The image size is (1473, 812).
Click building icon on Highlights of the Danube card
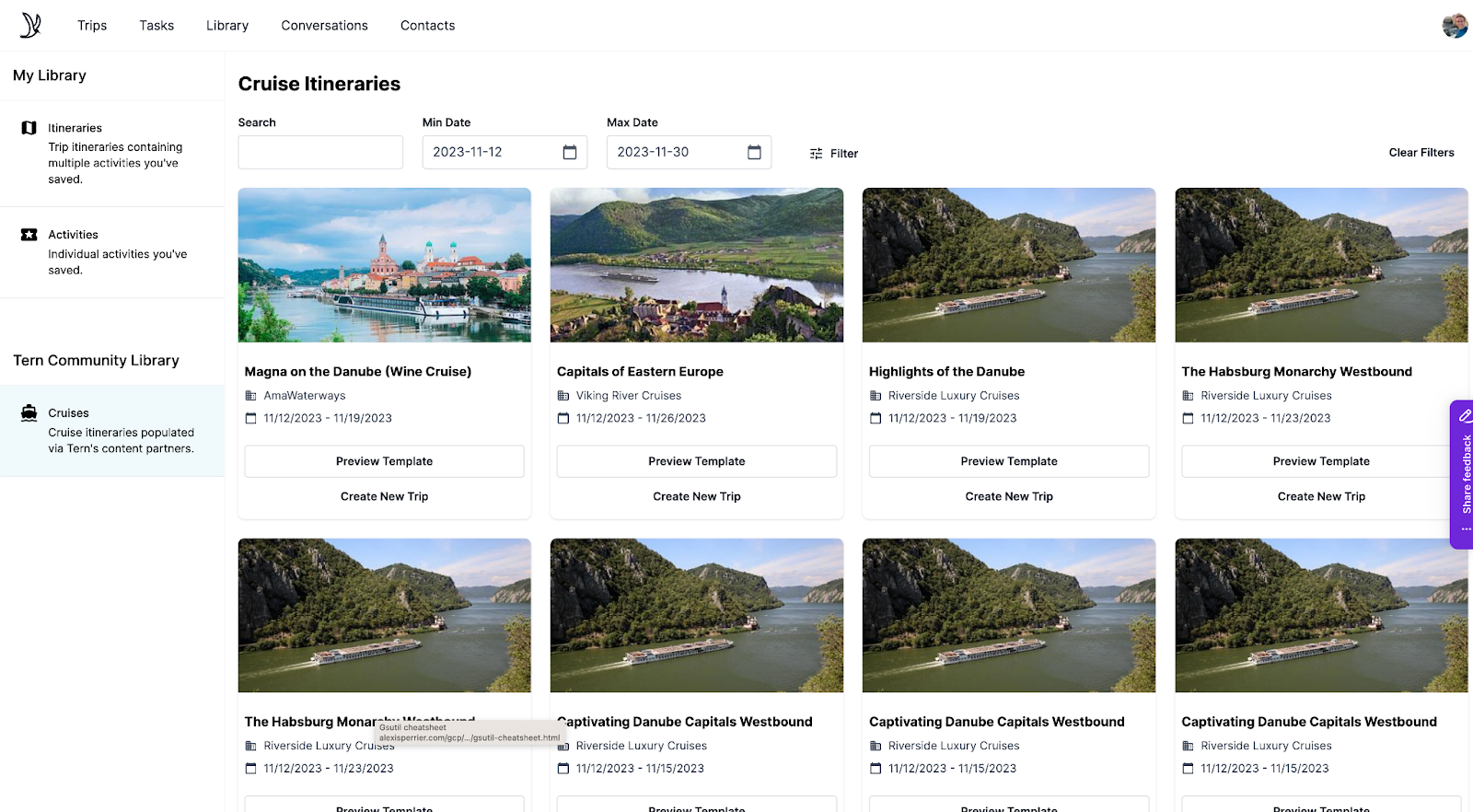(876, 396)
